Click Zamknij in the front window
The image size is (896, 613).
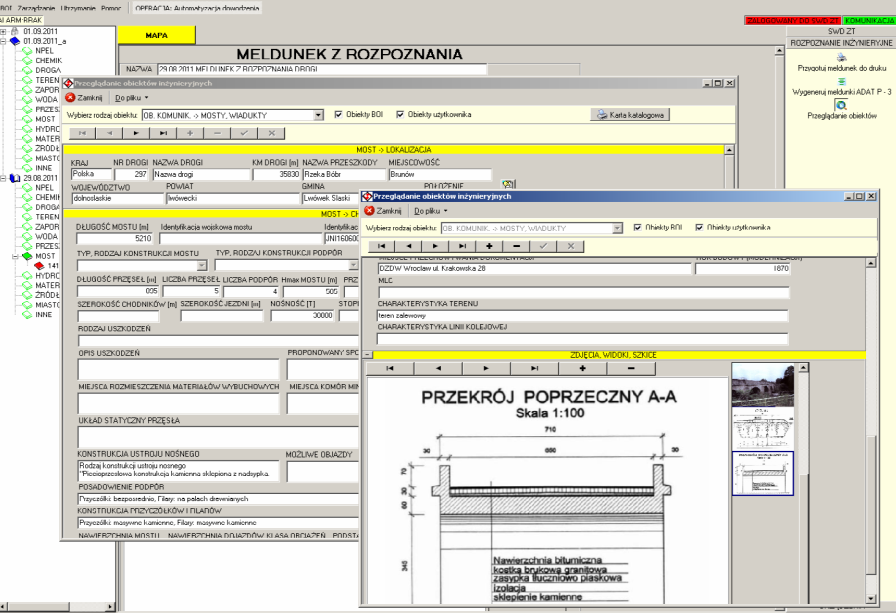(x=383, y=211)
